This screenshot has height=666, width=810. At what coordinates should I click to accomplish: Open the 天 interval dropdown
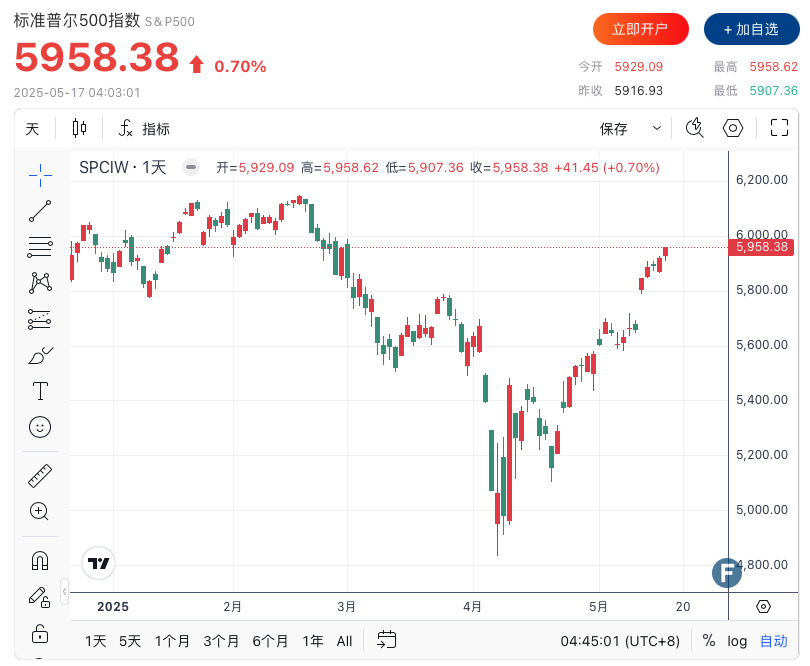(33, 128)
